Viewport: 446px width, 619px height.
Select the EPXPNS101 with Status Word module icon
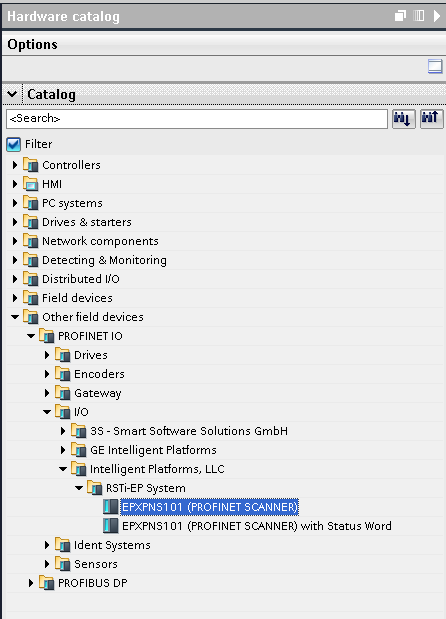click(x=111, y=526)
